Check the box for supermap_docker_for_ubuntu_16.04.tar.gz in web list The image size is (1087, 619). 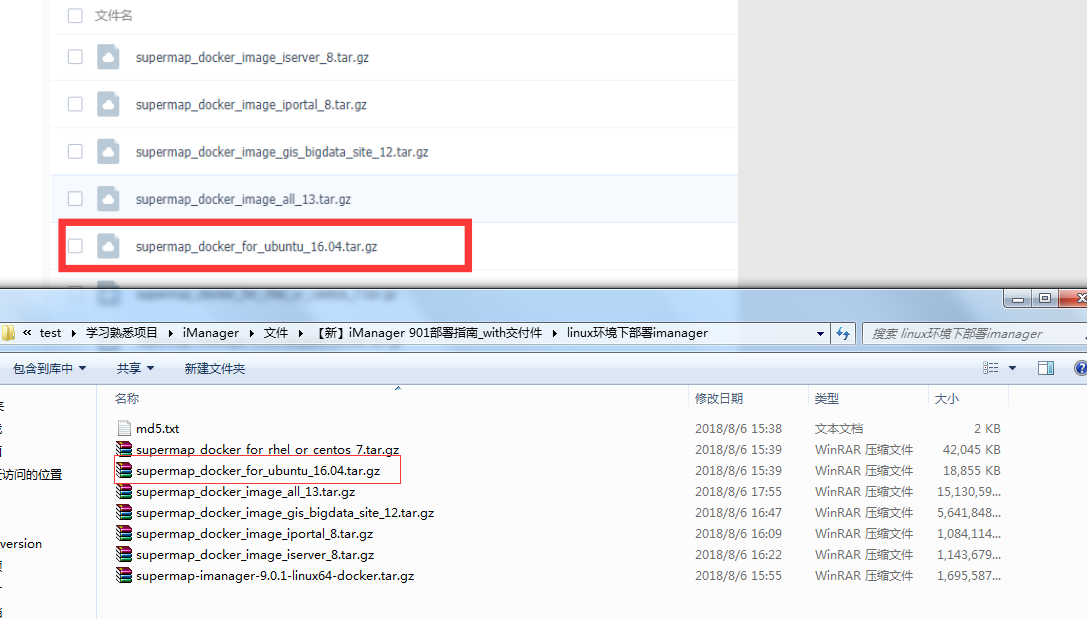pyautogui.click(x=75, y=245)
